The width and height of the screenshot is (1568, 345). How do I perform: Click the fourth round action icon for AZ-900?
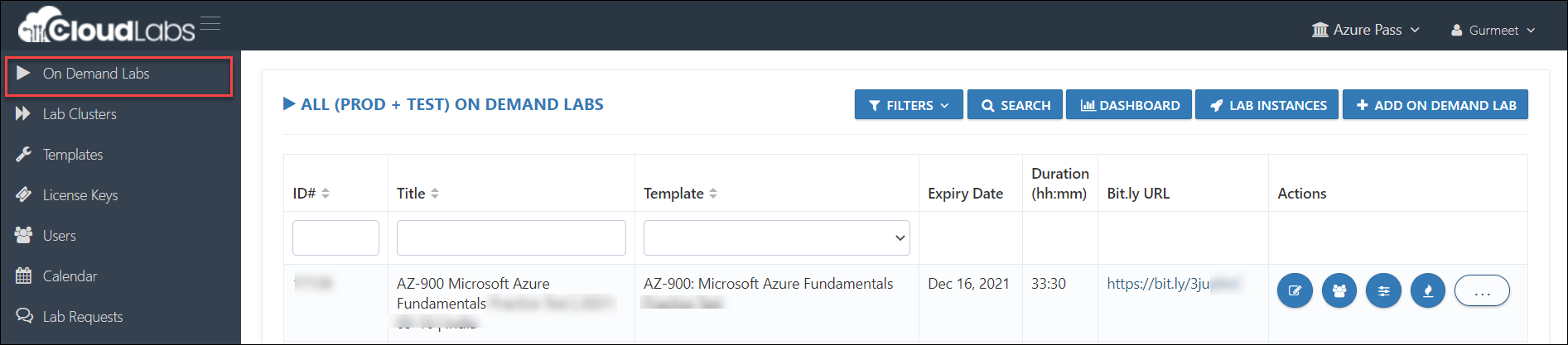coord(1428,290)
